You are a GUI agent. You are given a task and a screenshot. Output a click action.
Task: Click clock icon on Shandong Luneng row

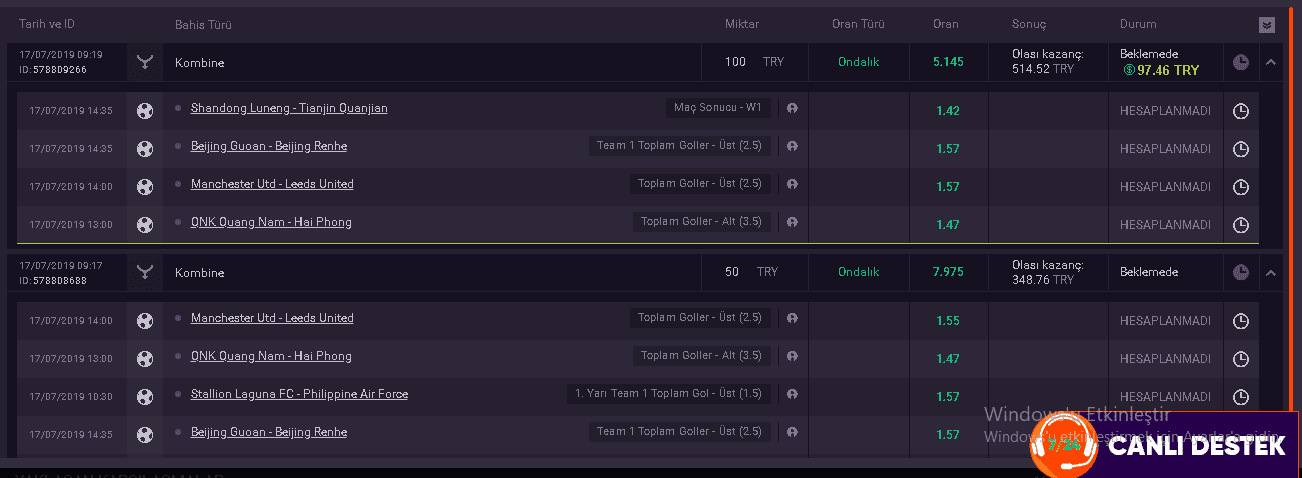click(x=1241, y=111)
